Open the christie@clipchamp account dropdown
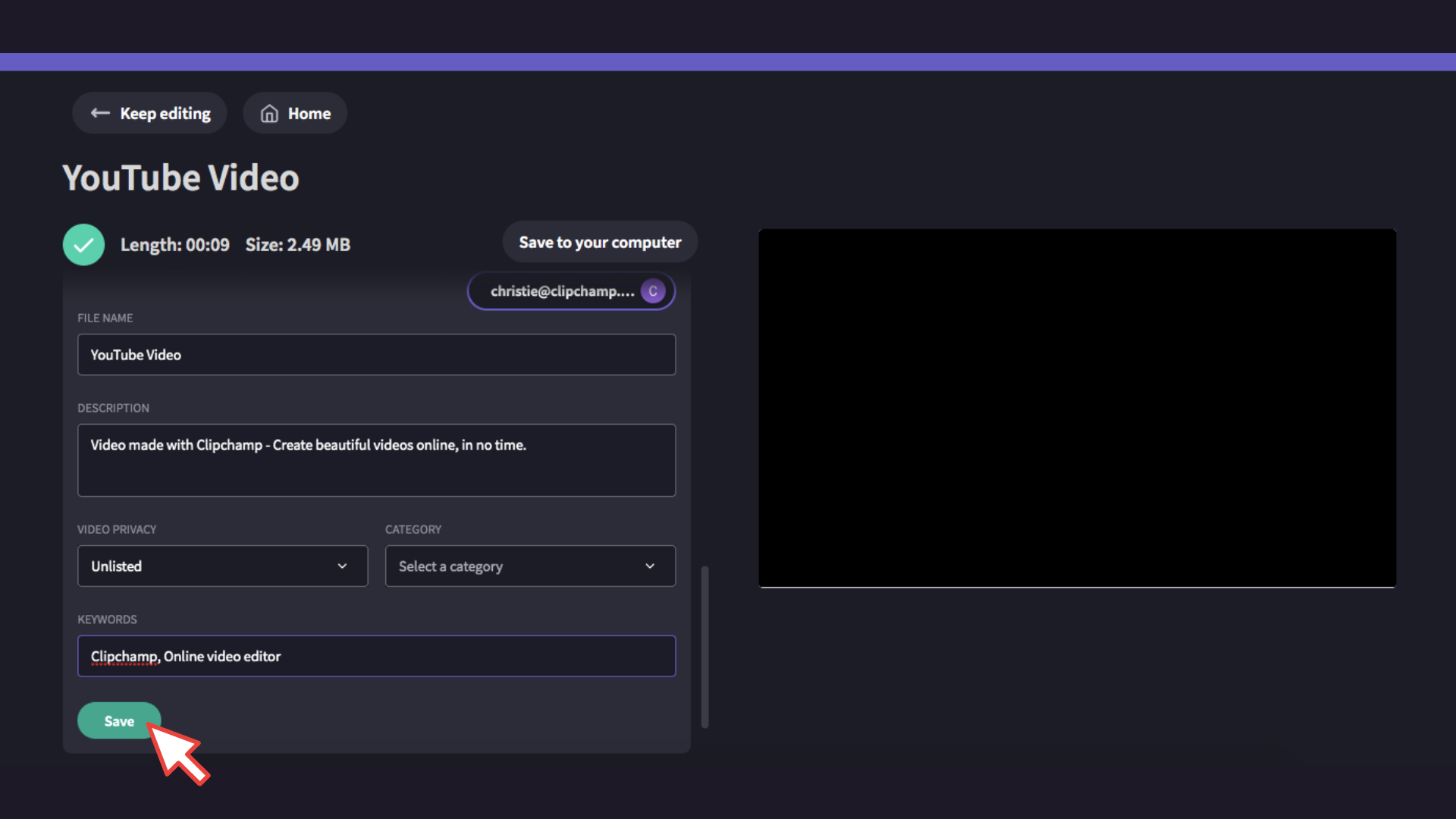The image size is (1456, 819). coord(572,291)
